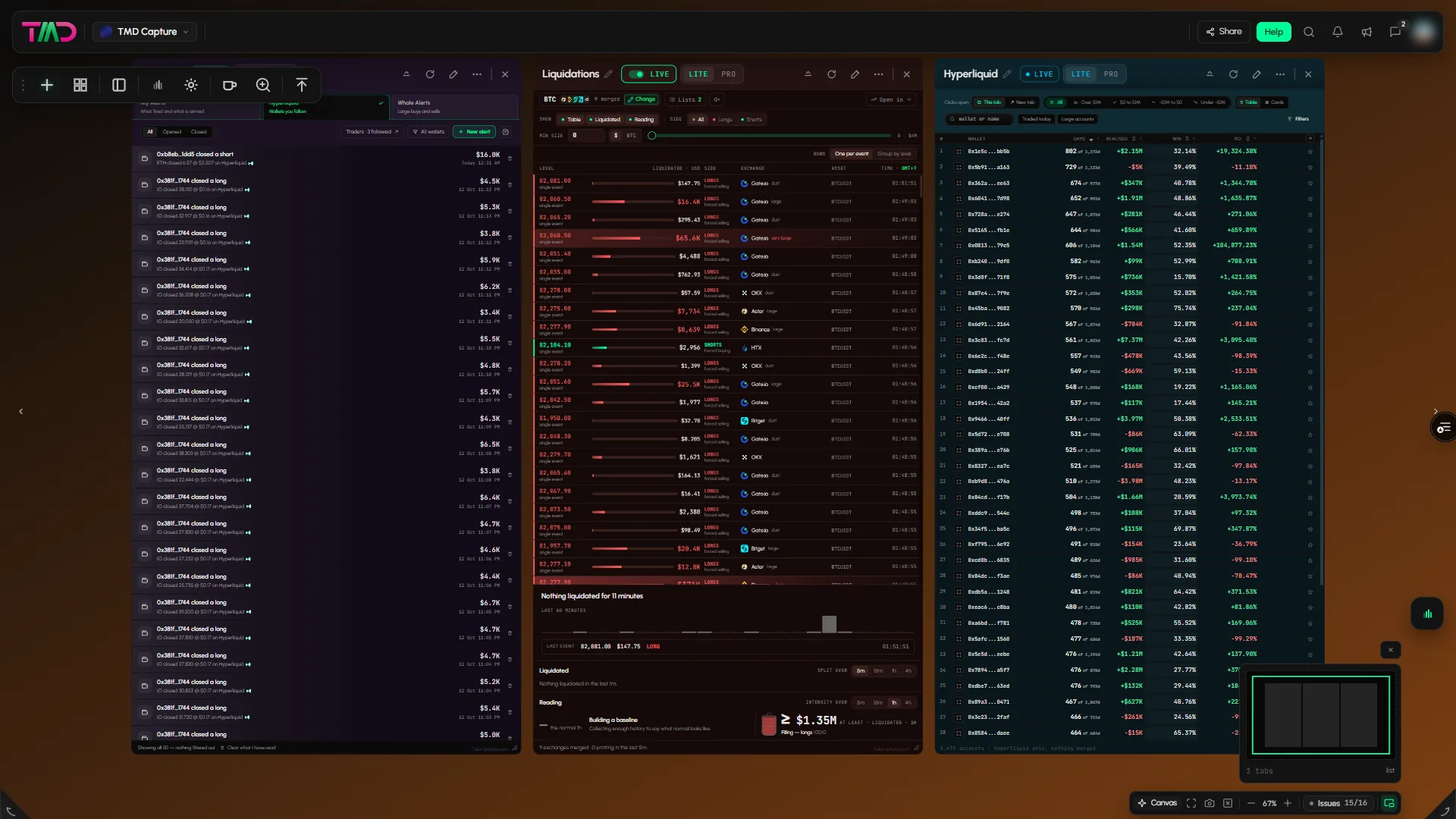This screenshot has width=1456, height=819.
Task: Open the chat messages icon with badge 2
Action: (1395, 32)
